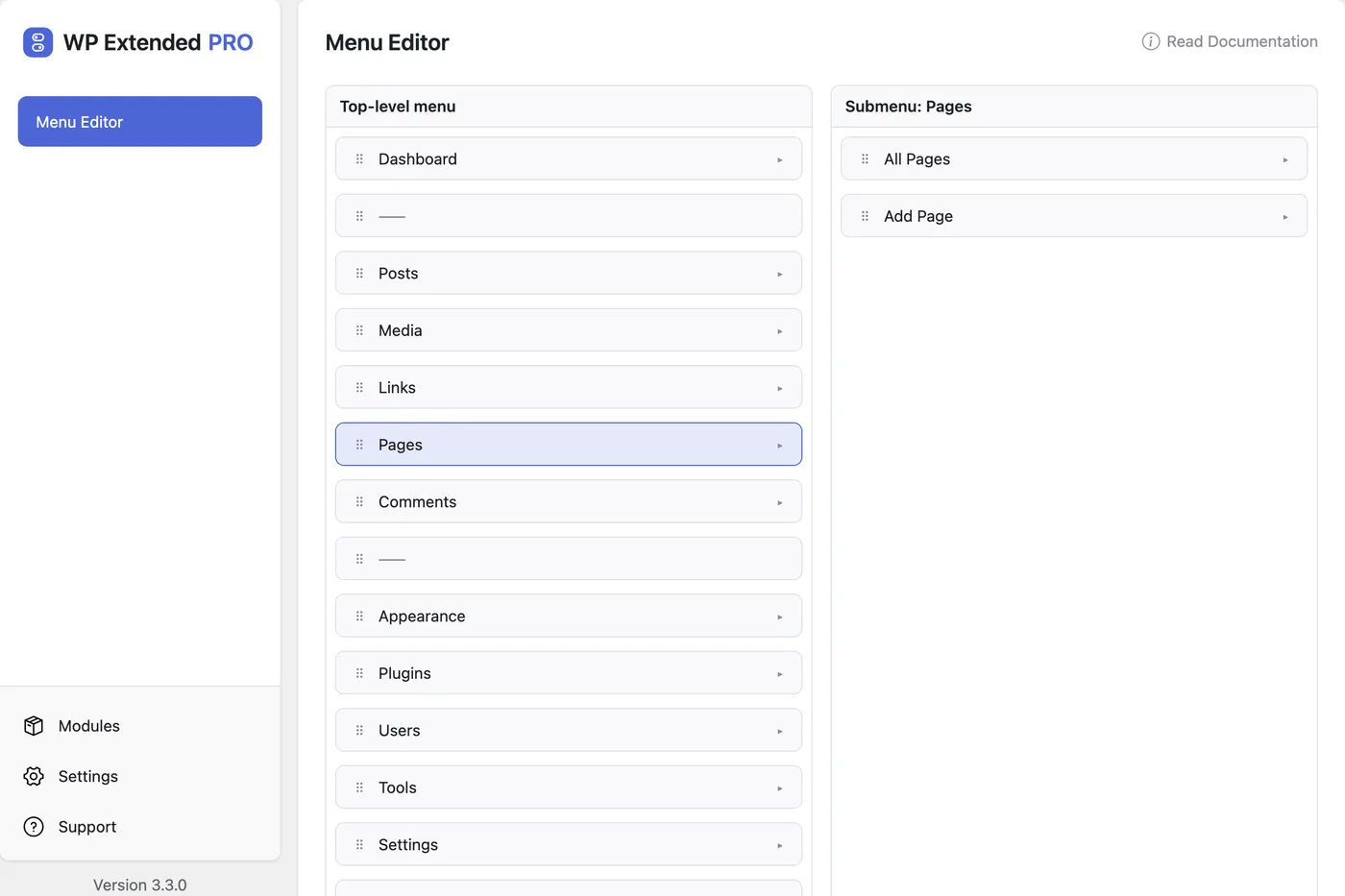Click the separator row below Comments
Screen dimensions: 1345x896
coord(569,559)
